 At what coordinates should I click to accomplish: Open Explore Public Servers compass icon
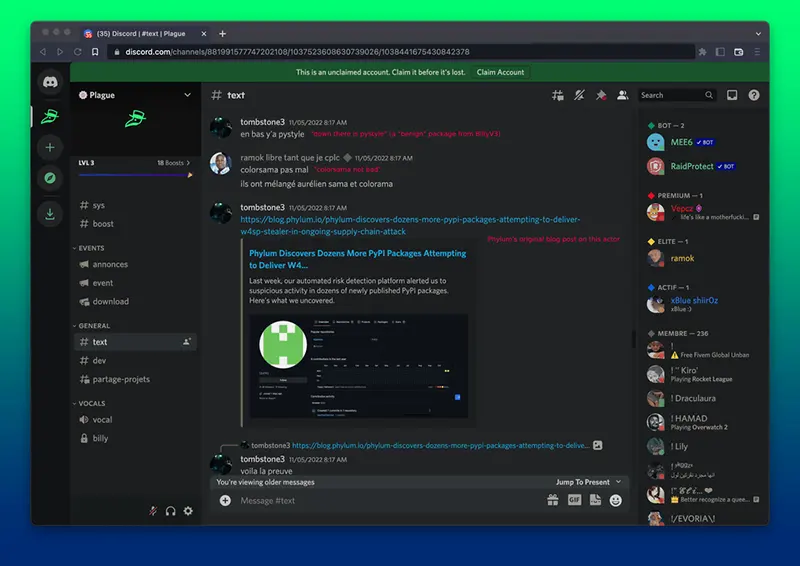click(x=50, y=178)
